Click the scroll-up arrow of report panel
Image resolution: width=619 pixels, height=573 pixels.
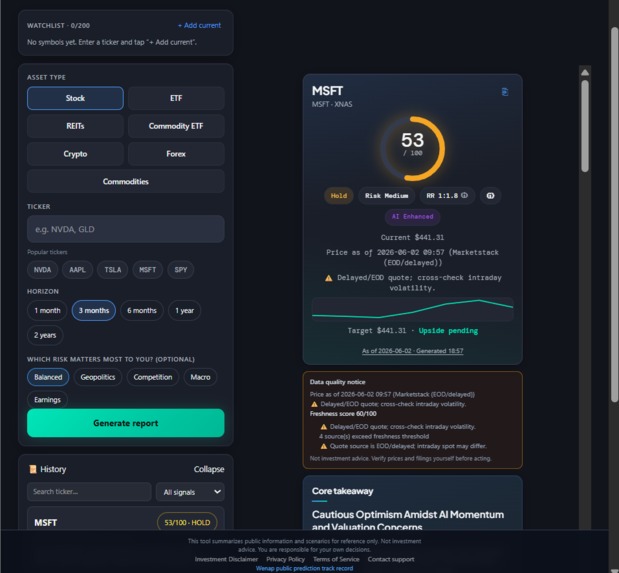[585, 72]
